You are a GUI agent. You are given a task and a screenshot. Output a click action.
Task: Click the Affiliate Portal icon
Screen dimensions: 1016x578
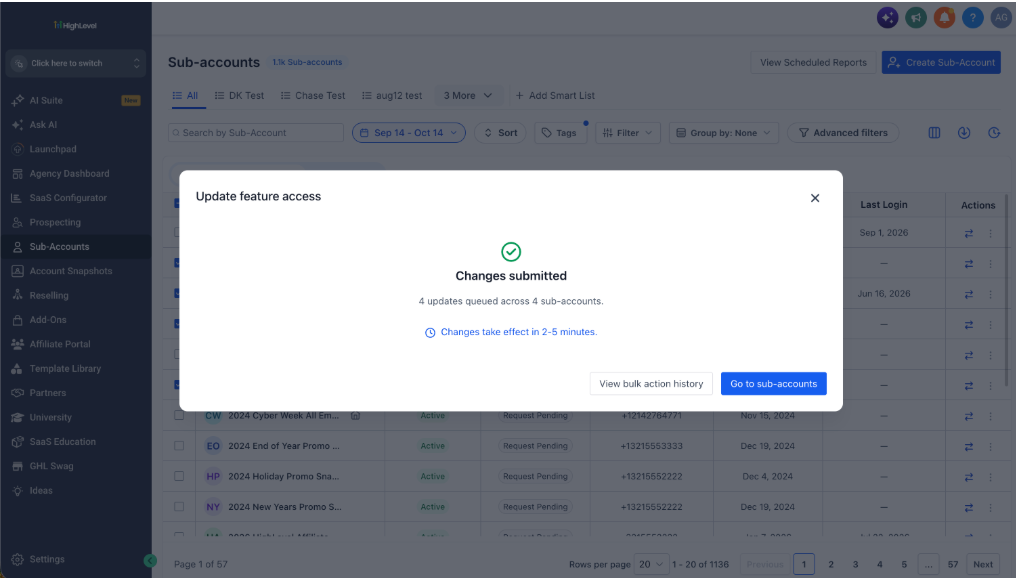[17, 344]
